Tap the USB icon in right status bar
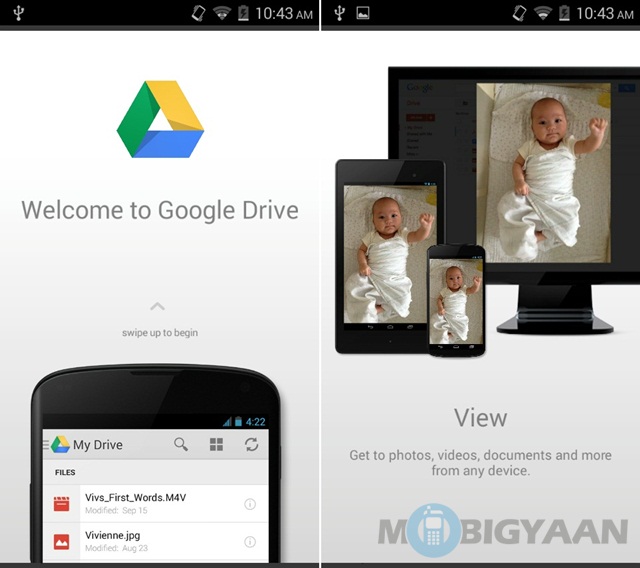 point(340,13)
